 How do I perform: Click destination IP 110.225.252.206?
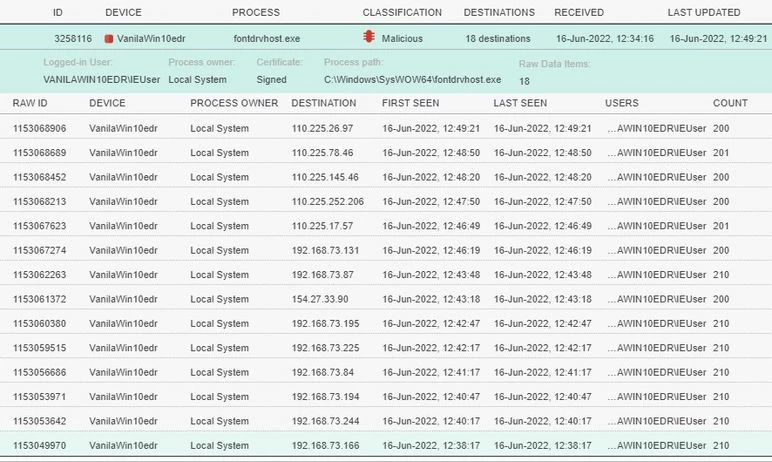(328, 201)
